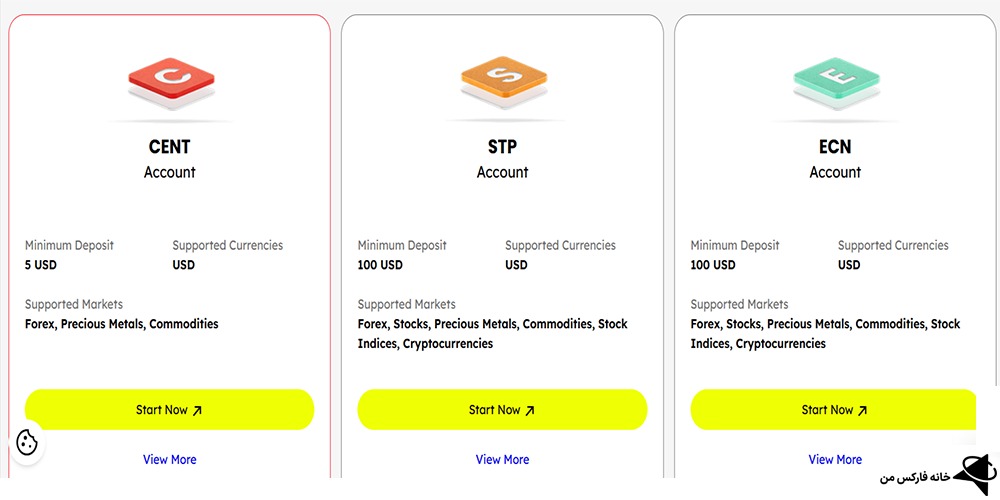Click the arrow icon on CENT Start Now
The width and height of the screenshot is (1000, 500).
click(x=197, y=410)
